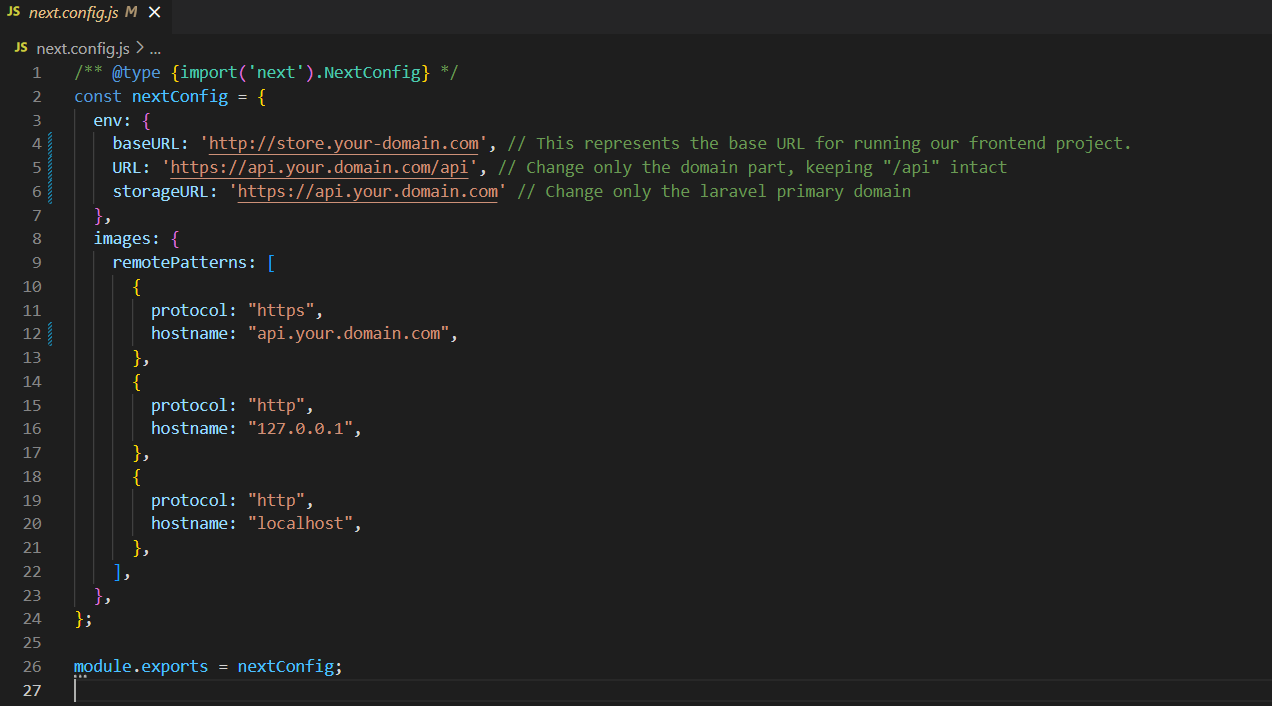
Task: Open the API link ending in /api
Action: pyautogui.click(x=319, y=167)
